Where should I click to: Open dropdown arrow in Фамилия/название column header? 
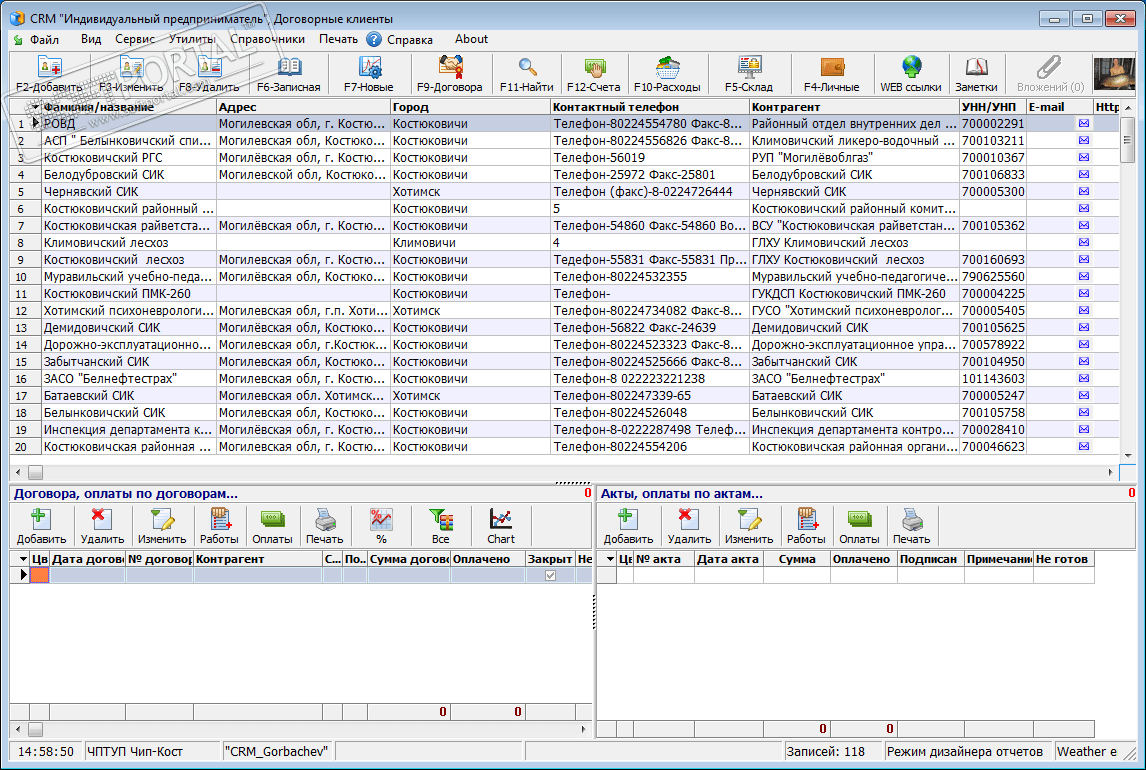(35, 107)
